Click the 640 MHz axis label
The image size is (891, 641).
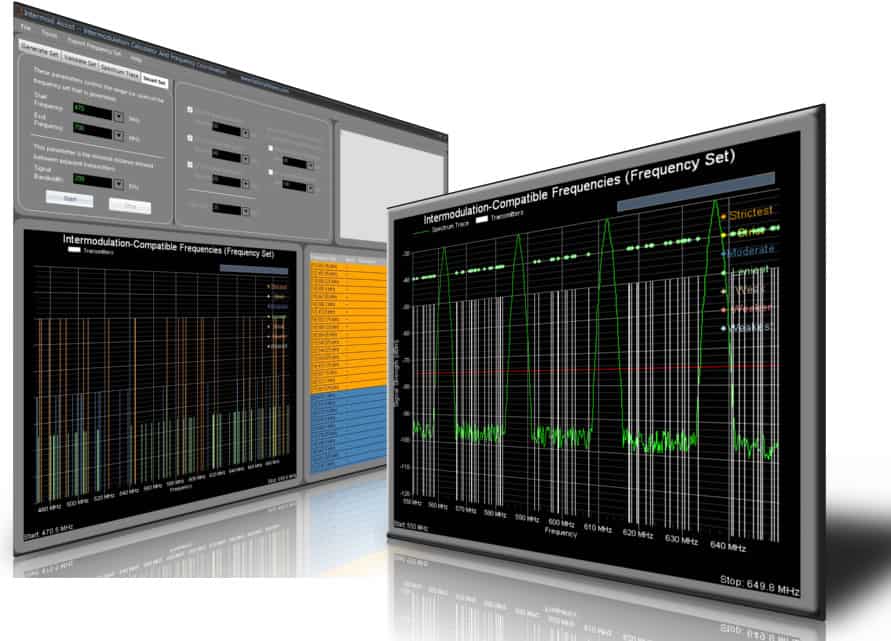point(727,546)
